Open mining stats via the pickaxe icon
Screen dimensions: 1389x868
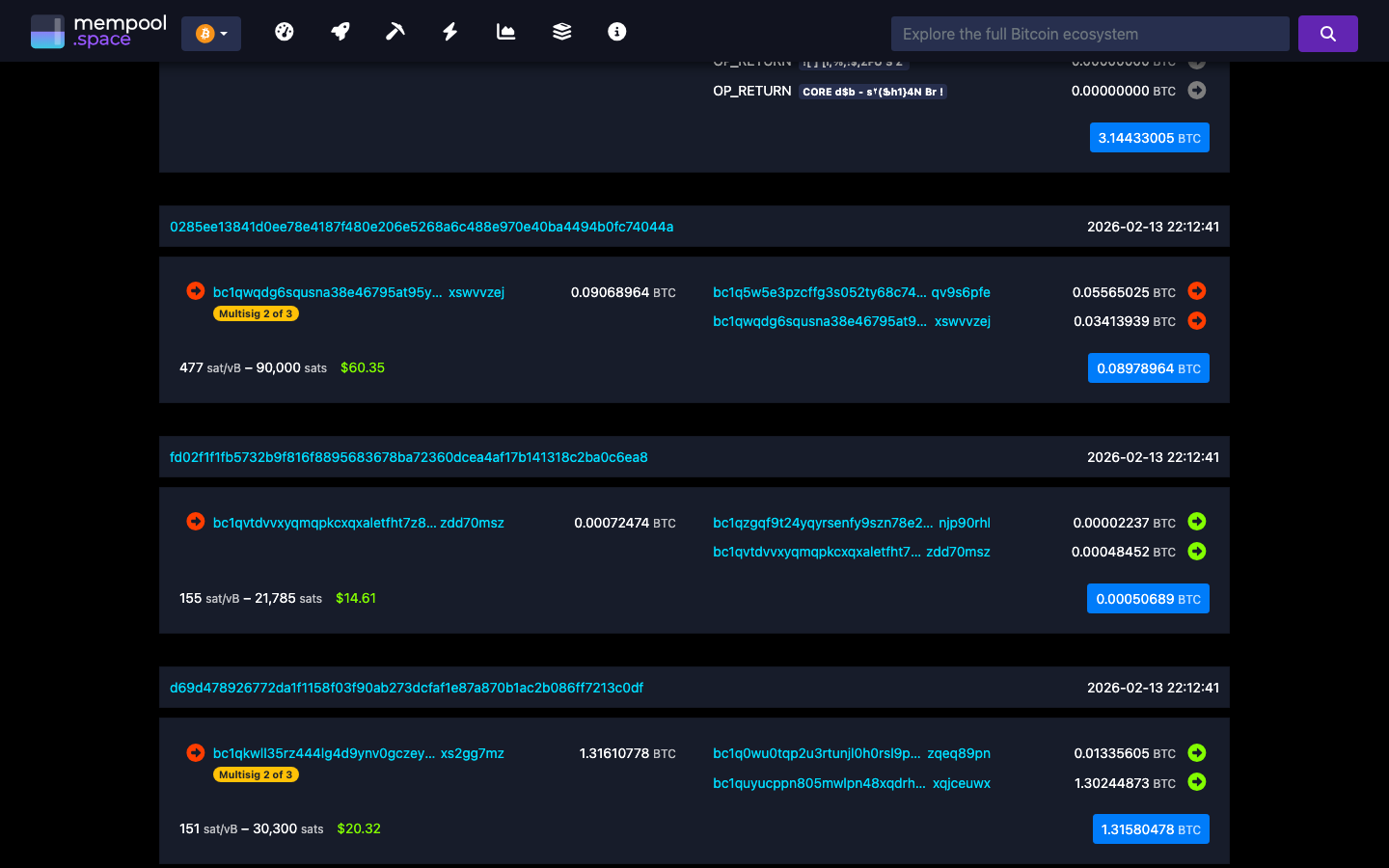pos(395,31)
